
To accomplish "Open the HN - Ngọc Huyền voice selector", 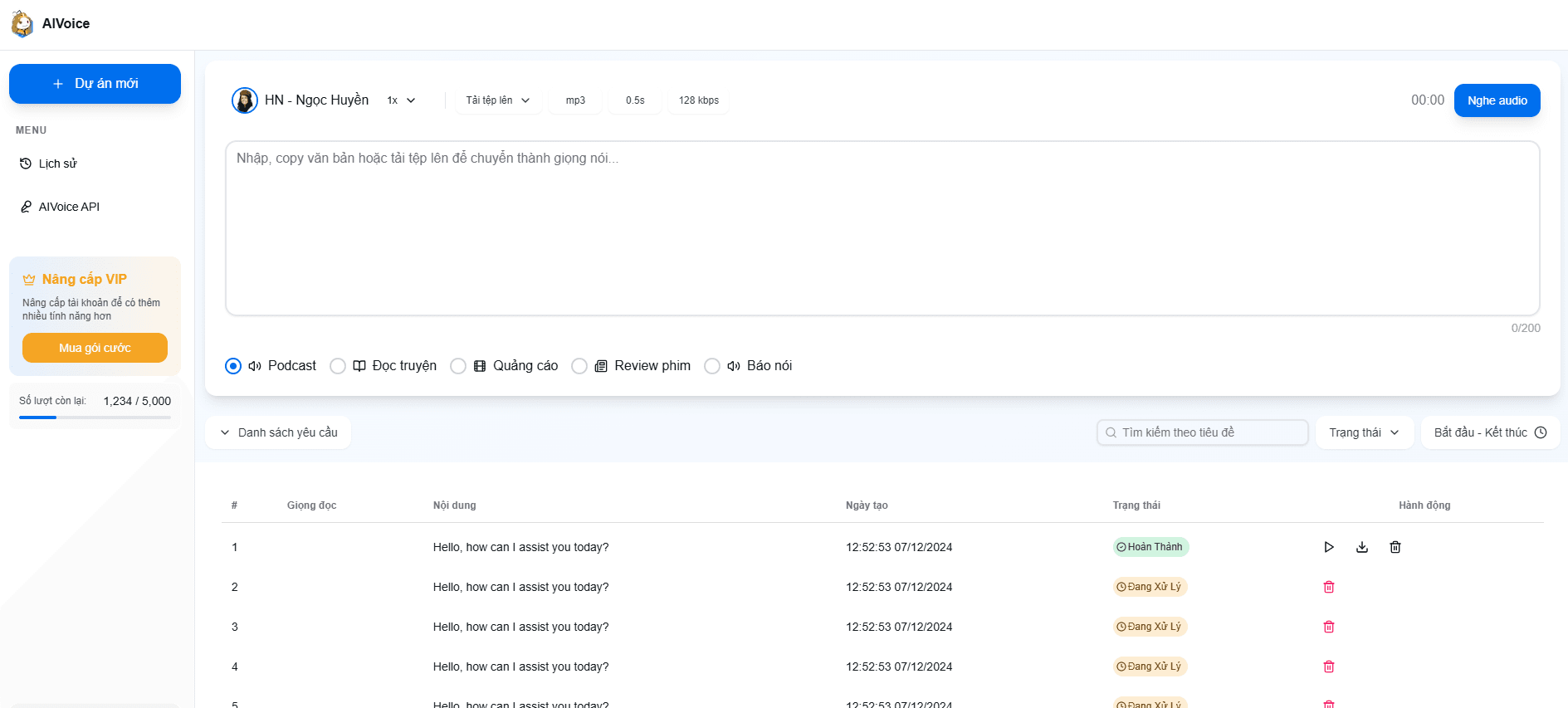I will (x=300, y=100).
